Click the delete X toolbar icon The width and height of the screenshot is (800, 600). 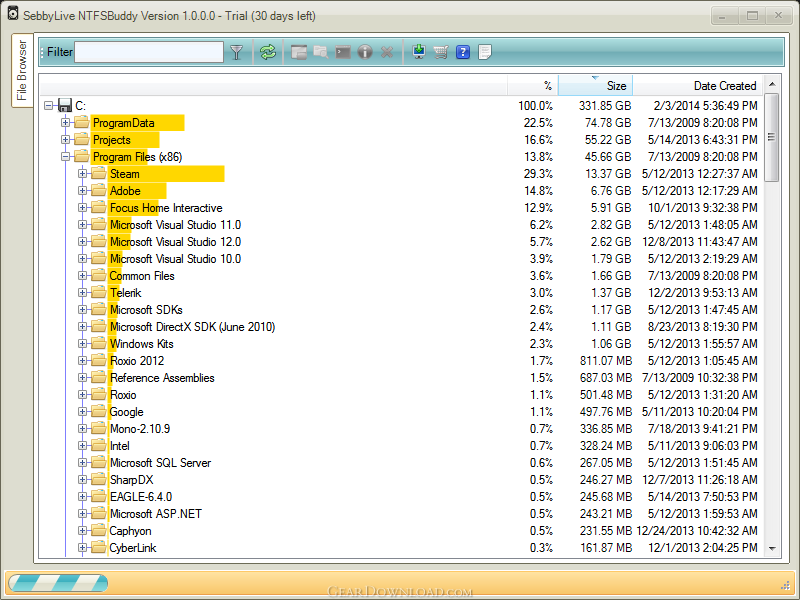(387, 52)
